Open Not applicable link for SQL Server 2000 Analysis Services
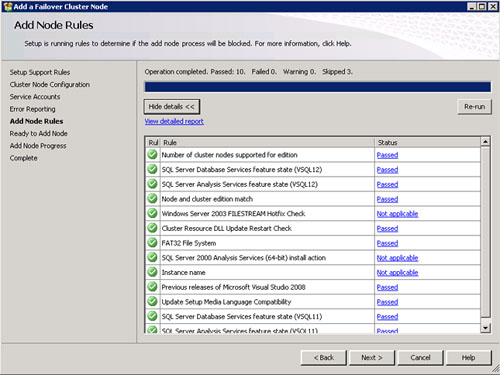Viewport: 500px width, 375px height. pyautogui.click(x=397, y=258)
